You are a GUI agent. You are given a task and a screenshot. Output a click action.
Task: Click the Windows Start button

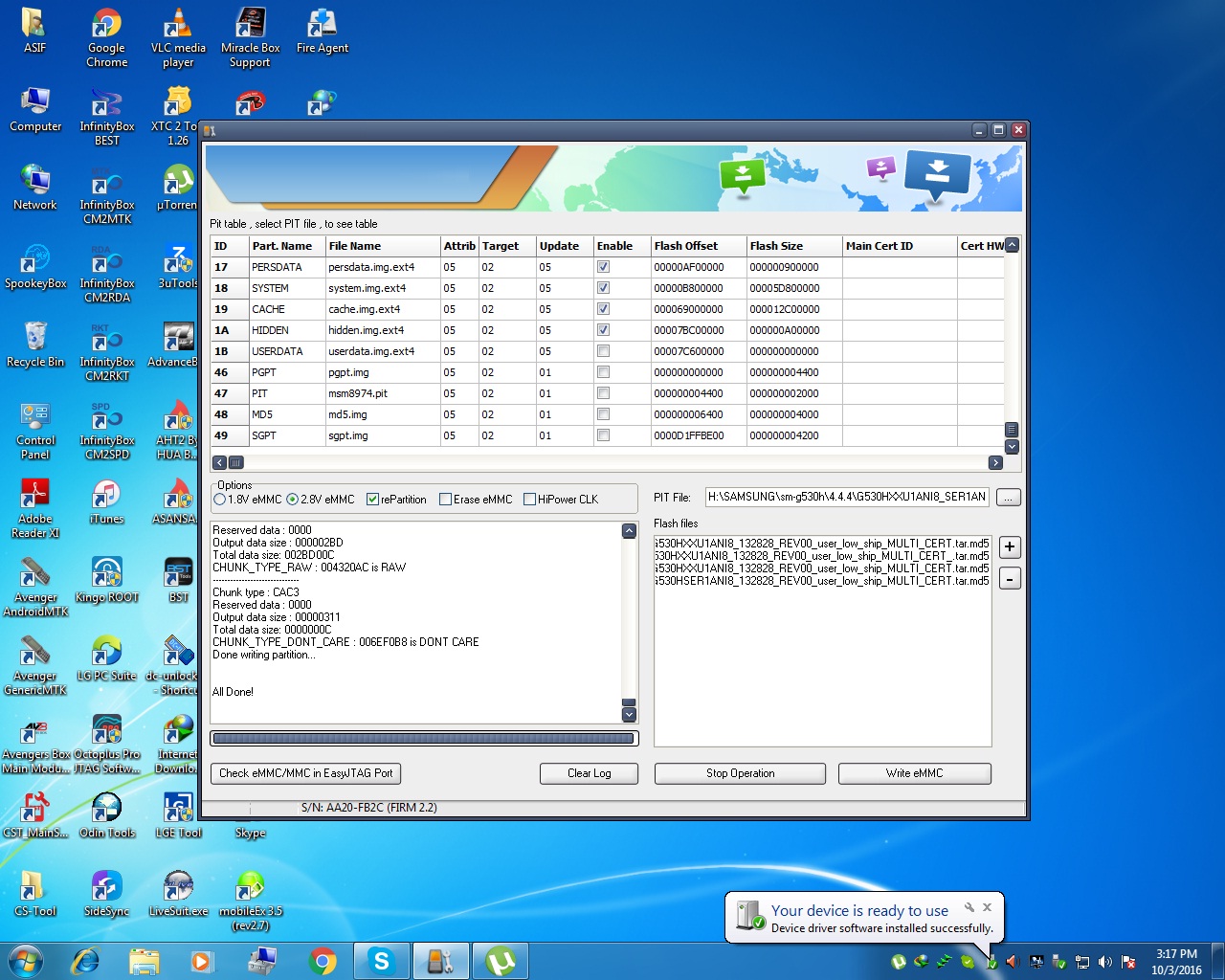(x=26, y=961)
